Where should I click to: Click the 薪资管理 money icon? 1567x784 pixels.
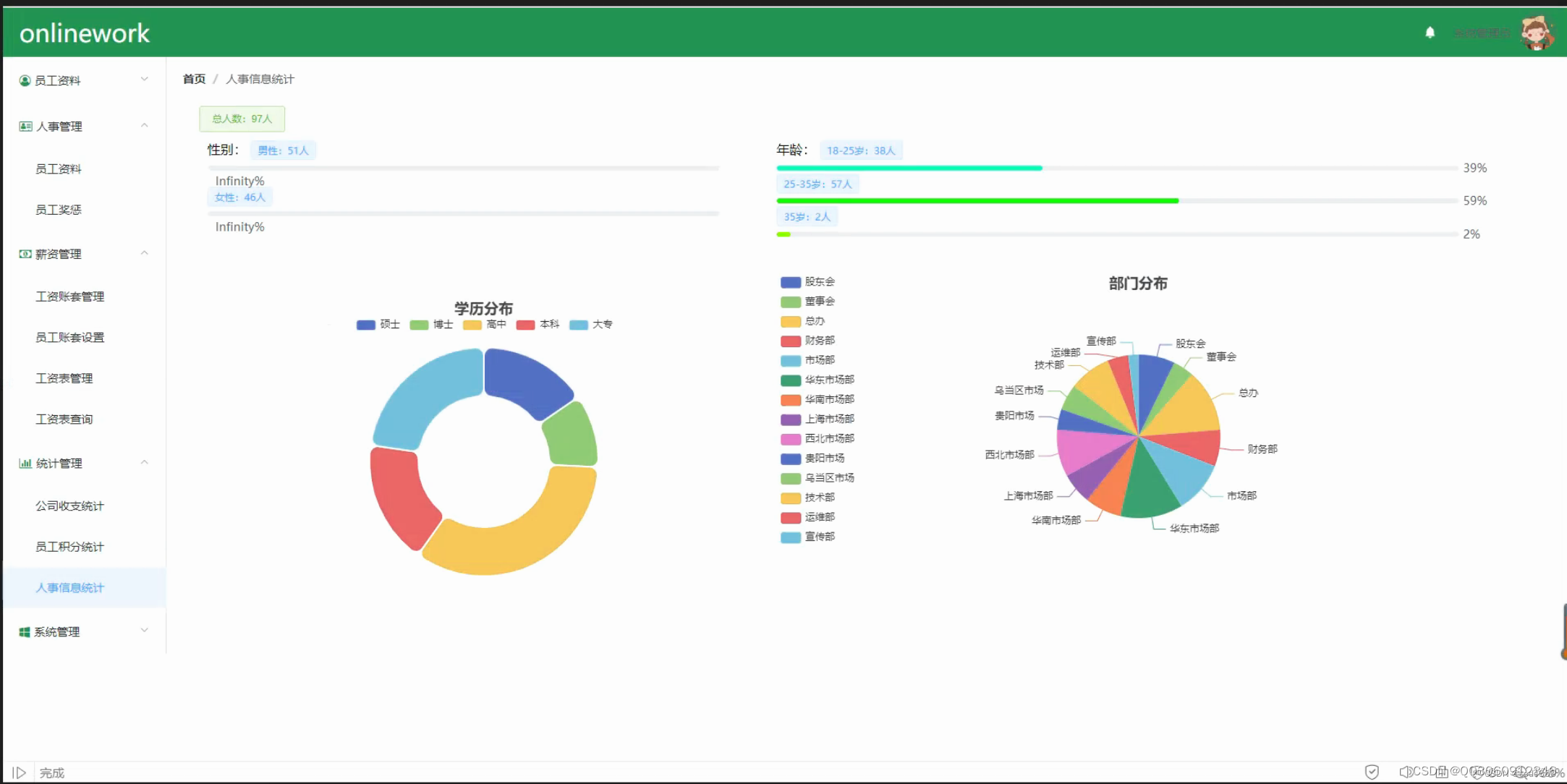(x=25, y=254)
